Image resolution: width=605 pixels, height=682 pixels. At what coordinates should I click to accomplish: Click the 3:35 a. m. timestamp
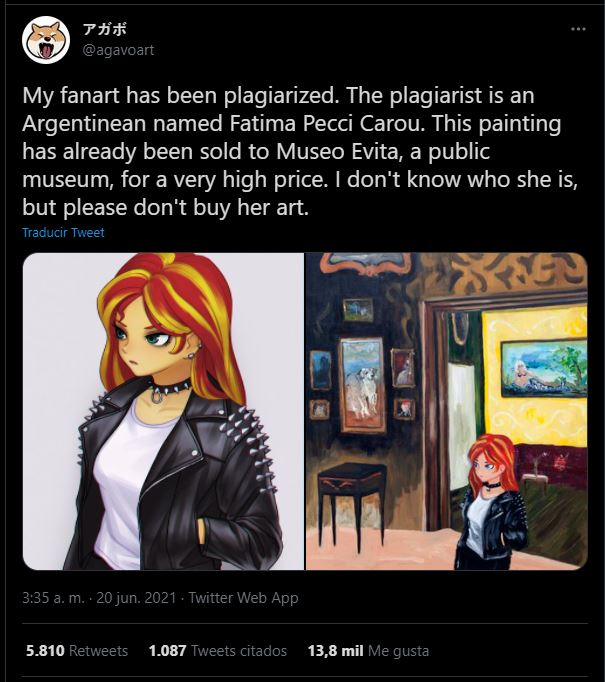(x=53, y=598)
